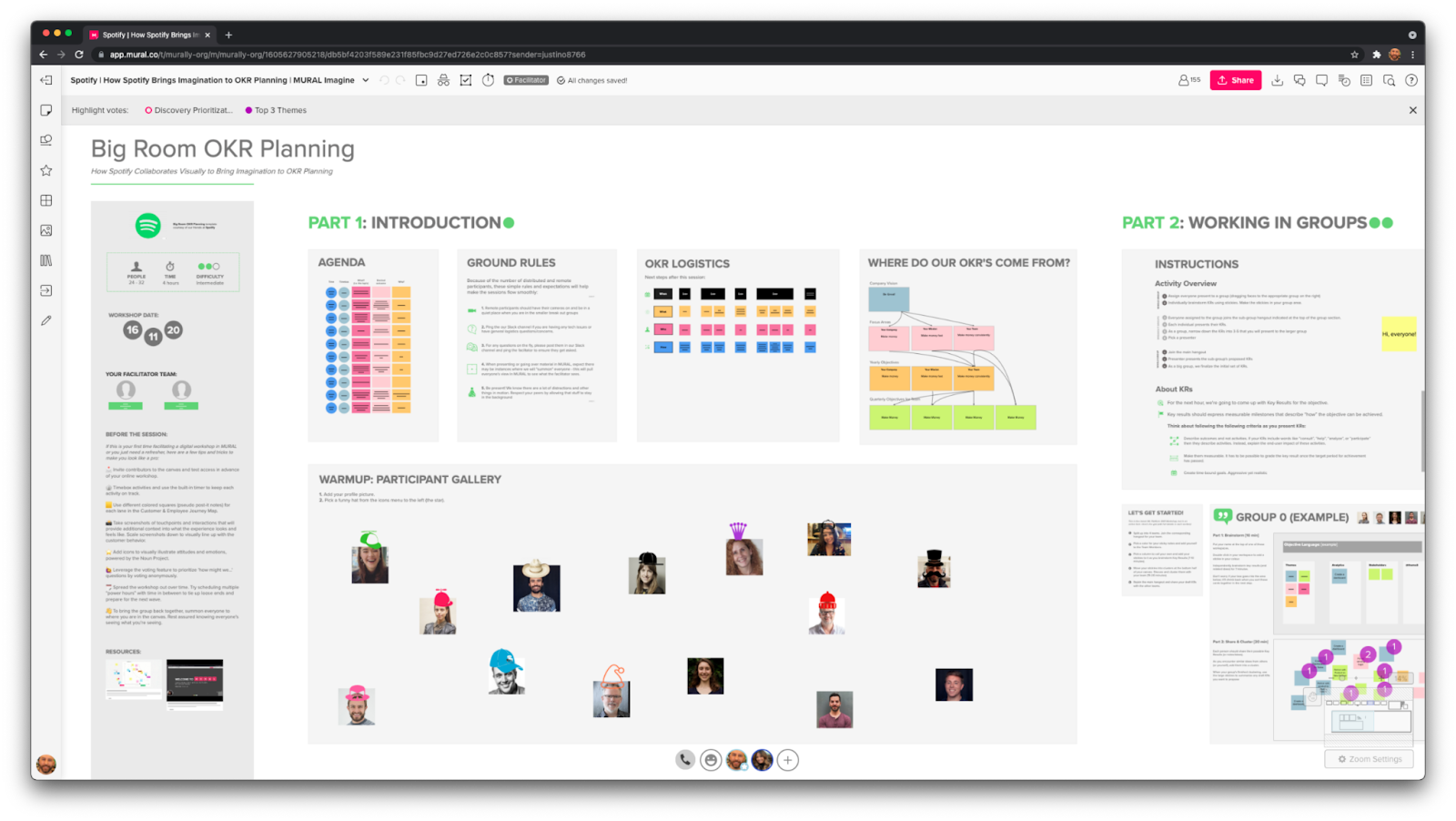
Task: Close the Spotify browser tab
Action: click(x=207, y=35)
